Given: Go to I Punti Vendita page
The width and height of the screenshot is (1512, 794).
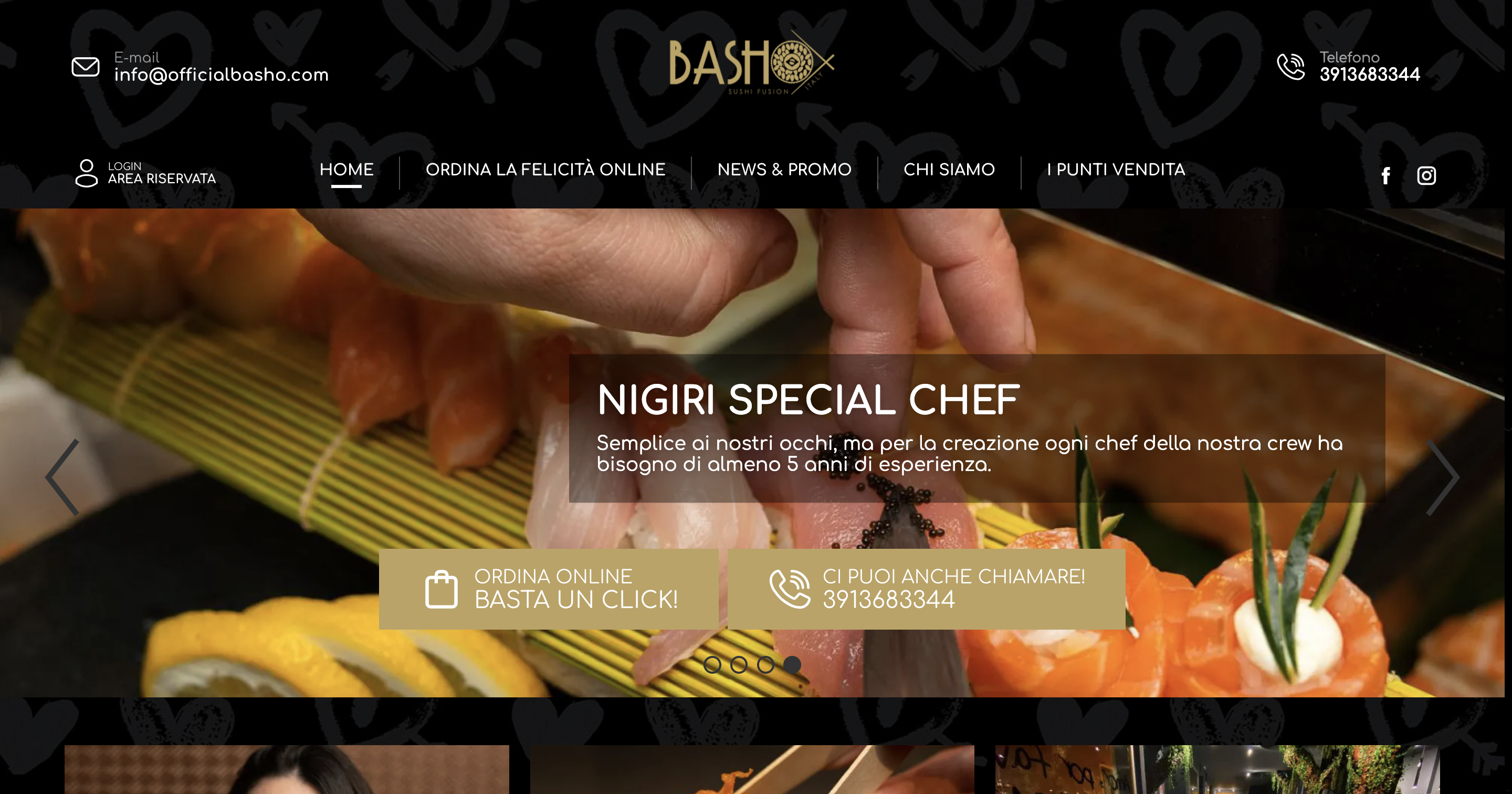Looking at the screenshot, I should 1116,170.
